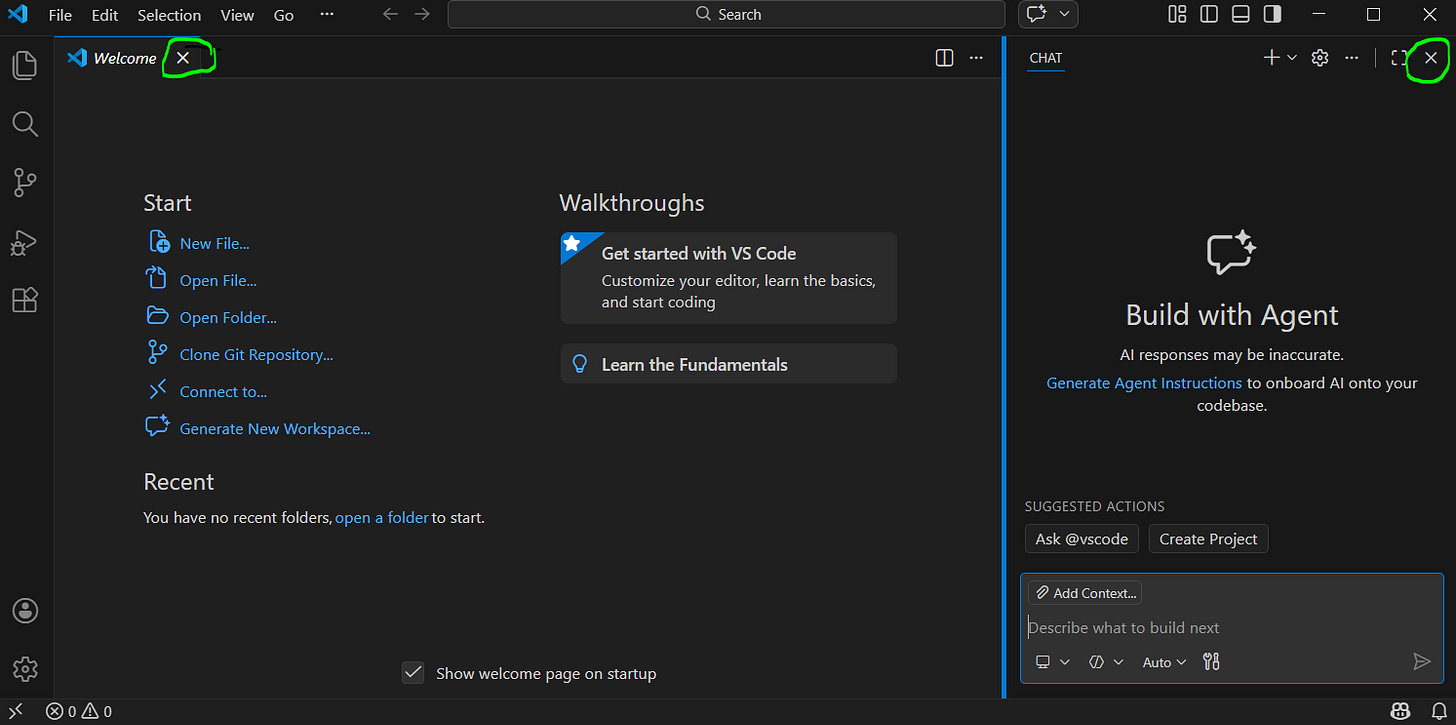Show errors and warnings count in status bar
The height and width of the screenshot is (725, 1456).
79,712
